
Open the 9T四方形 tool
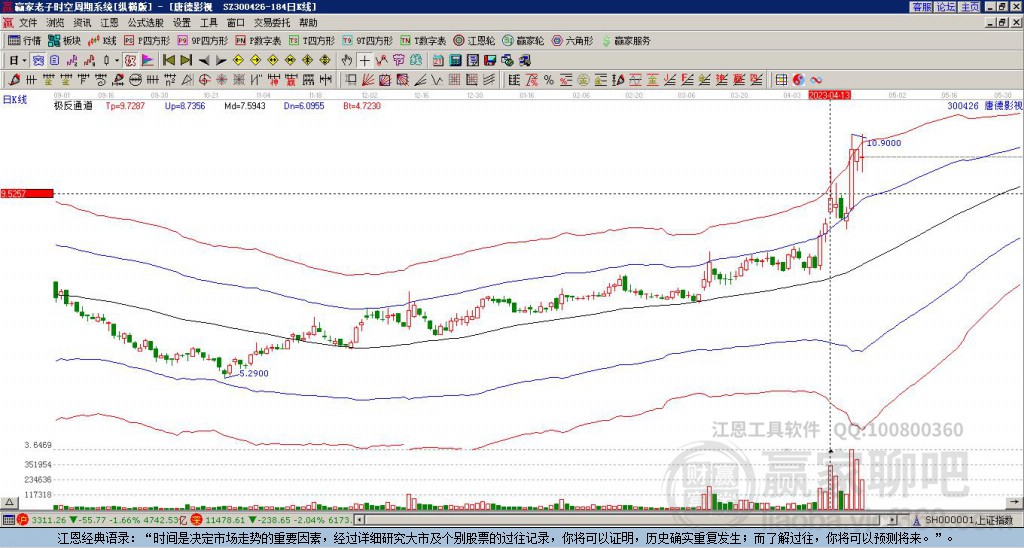(x=367, y=40)
